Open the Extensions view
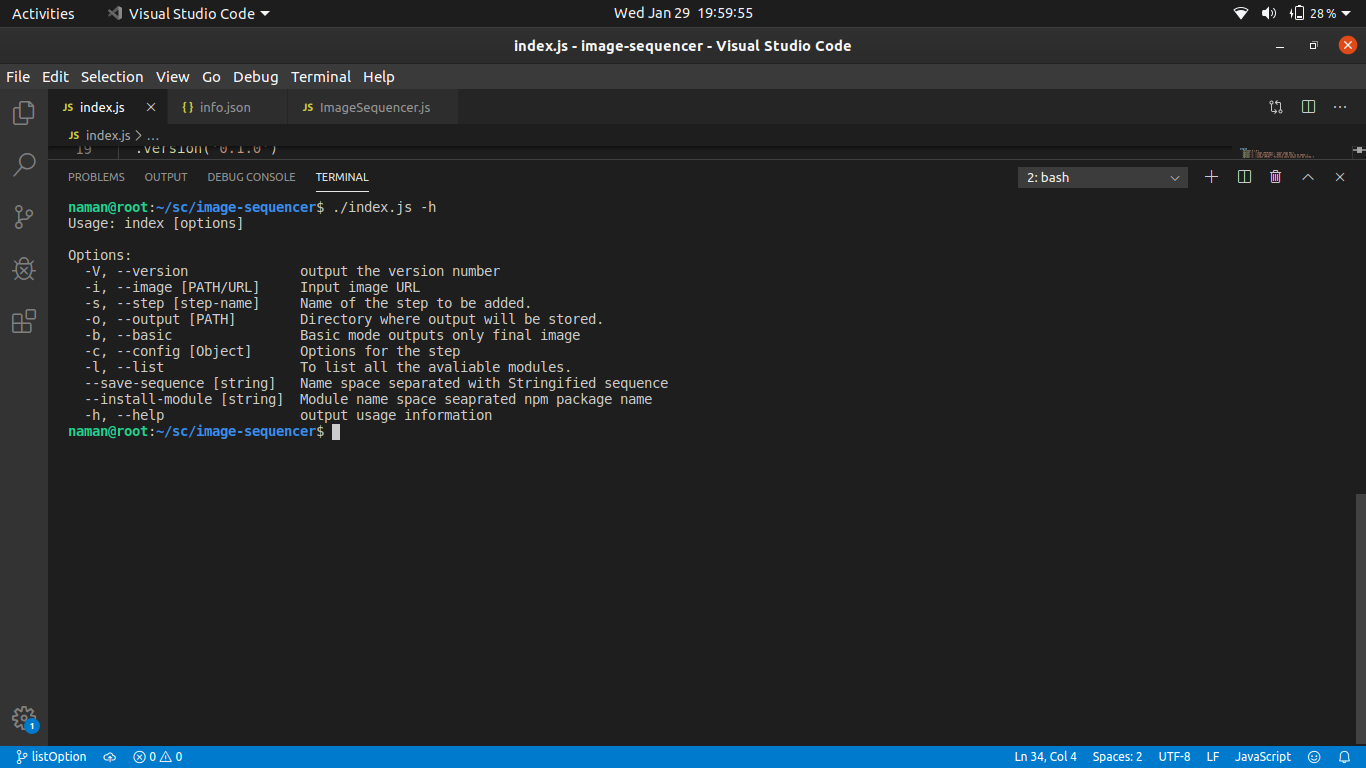Image resolution: width=1366 pixels, height=768 pixels. pyautogui.click(x=22, y=321)
